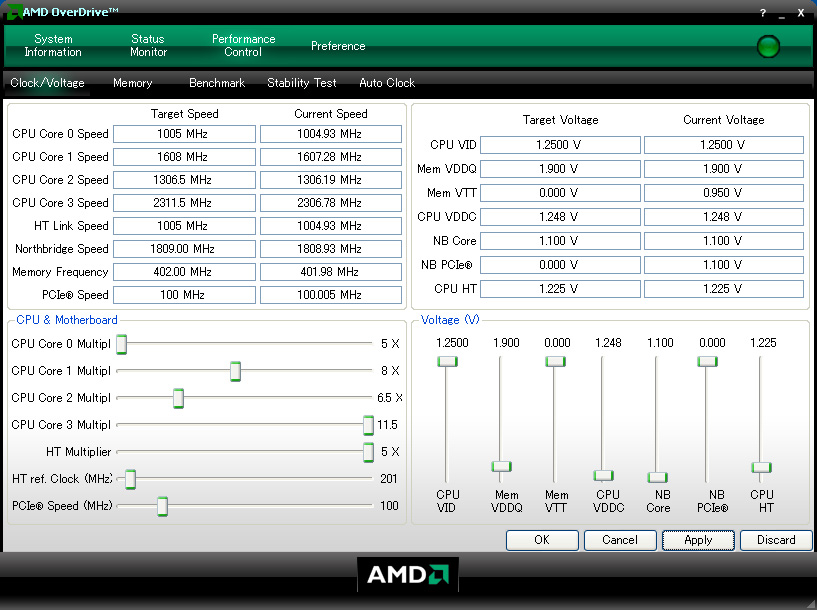Click NB PCIe current voltage 1.100 V

(x=724, y=265)
